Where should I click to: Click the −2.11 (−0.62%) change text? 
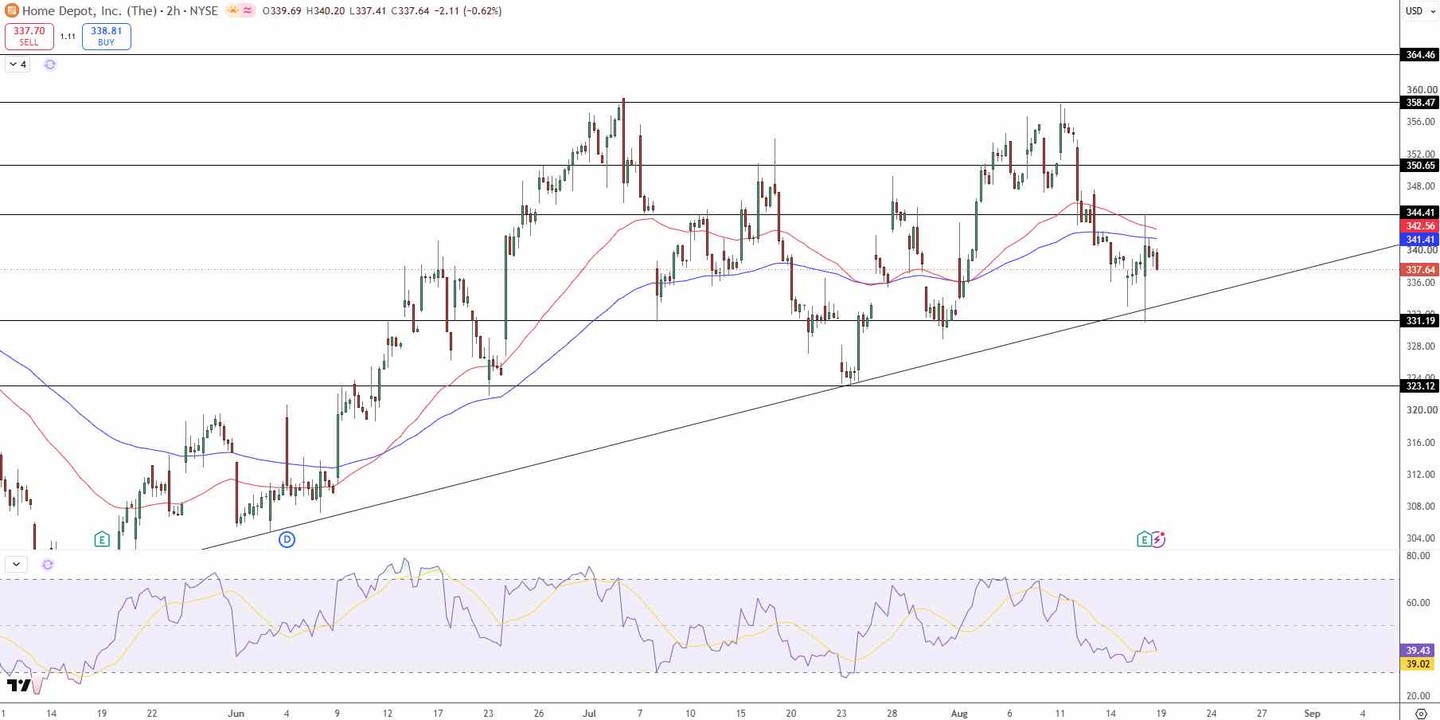(468, 11)
